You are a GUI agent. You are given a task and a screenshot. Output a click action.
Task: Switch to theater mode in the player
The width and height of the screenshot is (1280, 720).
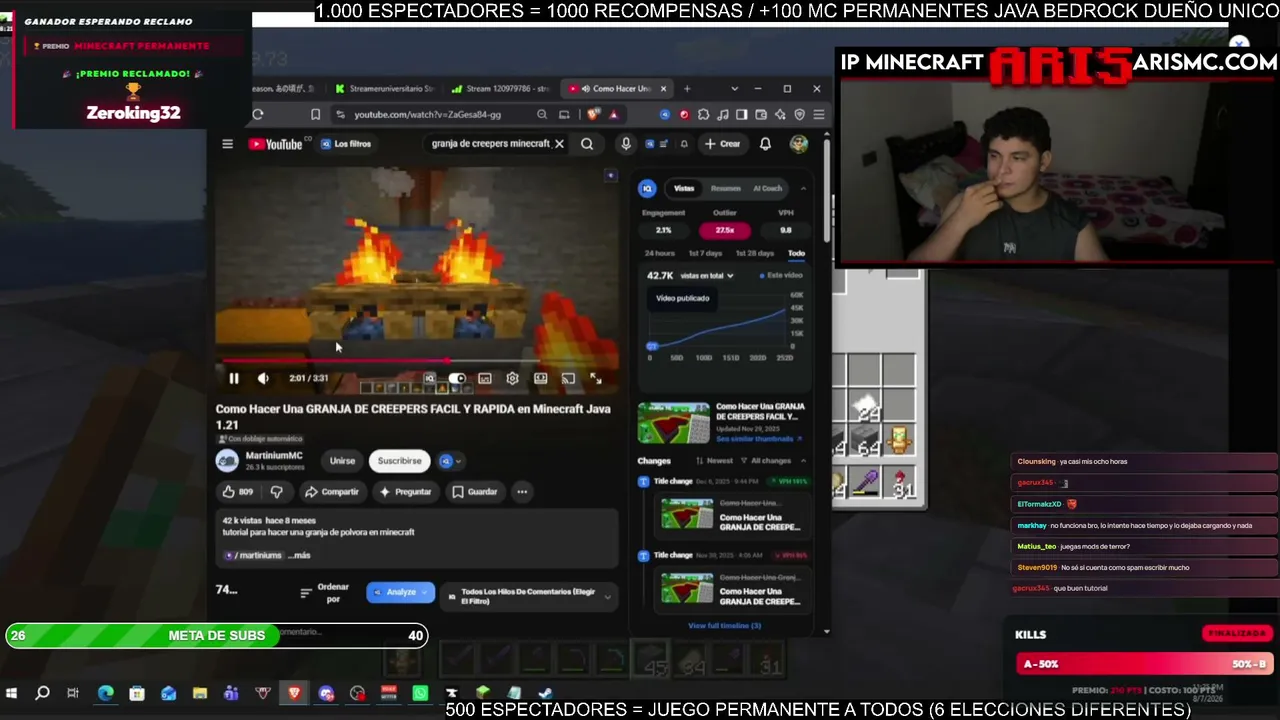(540, 378)
